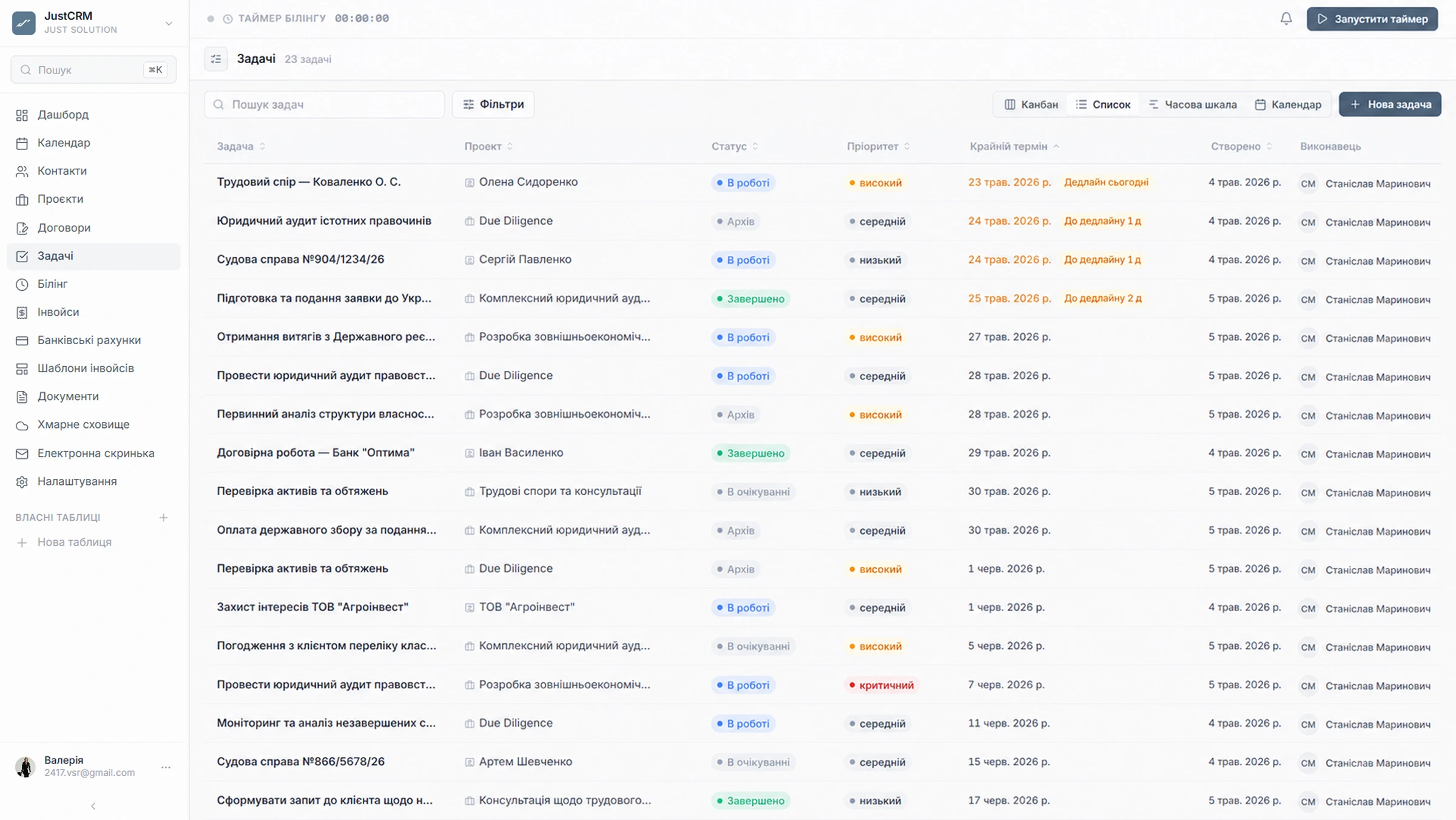Collapse the sidebar with the chevron
The image size is (1456, 820).
click(93, 806)
